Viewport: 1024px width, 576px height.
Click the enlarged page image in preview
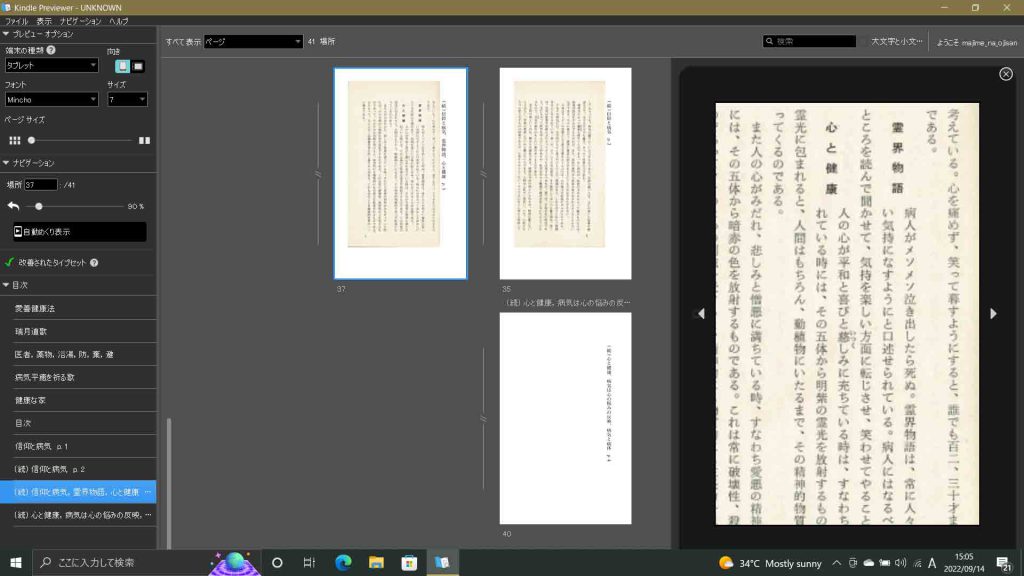[847, 313]
